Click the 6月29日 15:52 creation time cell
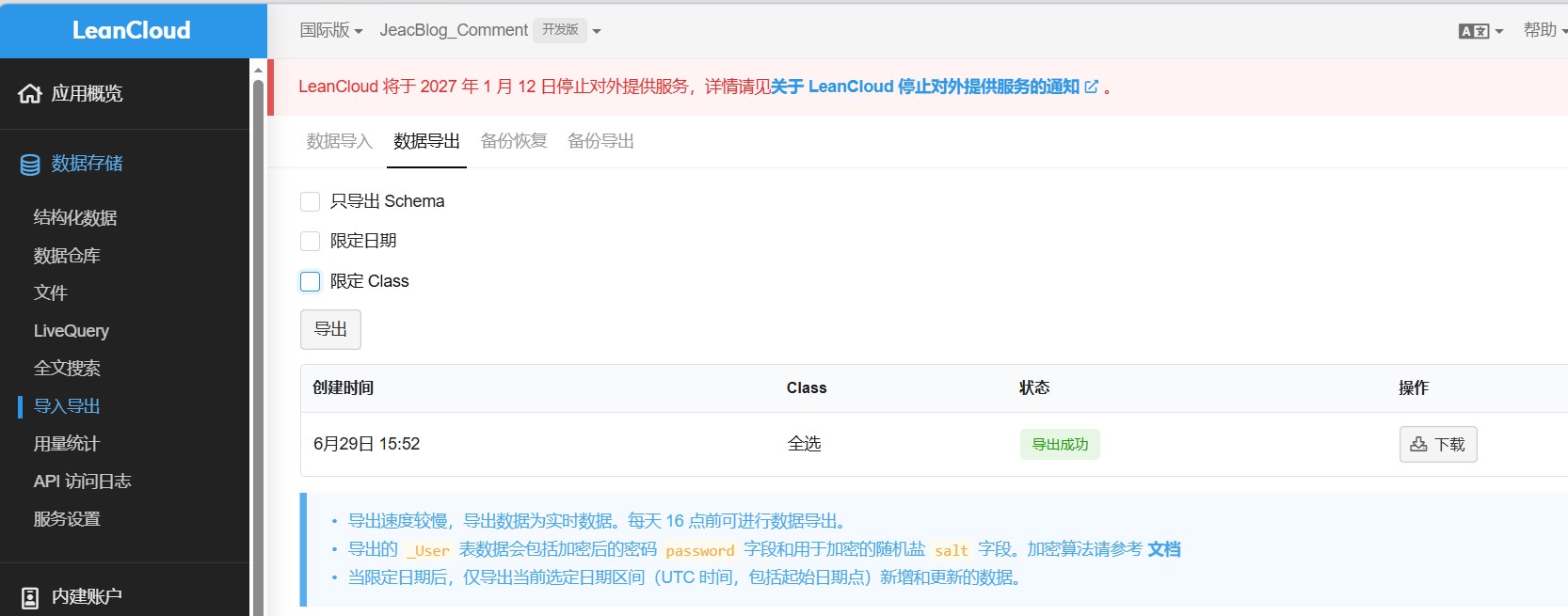The image size is (1568, 616). (x=367, y=444)
